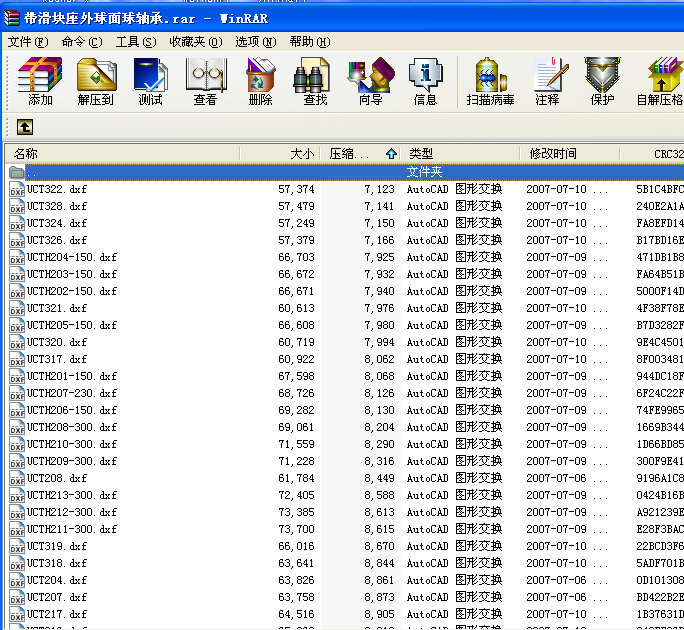Open the 帮助(H) menu
Screen dimensions: 684x630
[x=310, y=42]
